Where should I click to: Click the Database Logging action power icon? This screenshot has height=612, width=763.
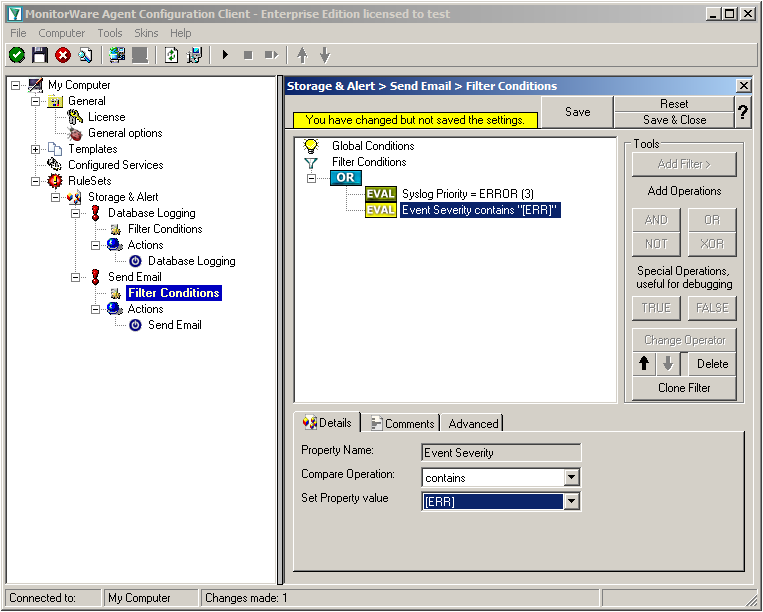(x=135, y=261)
